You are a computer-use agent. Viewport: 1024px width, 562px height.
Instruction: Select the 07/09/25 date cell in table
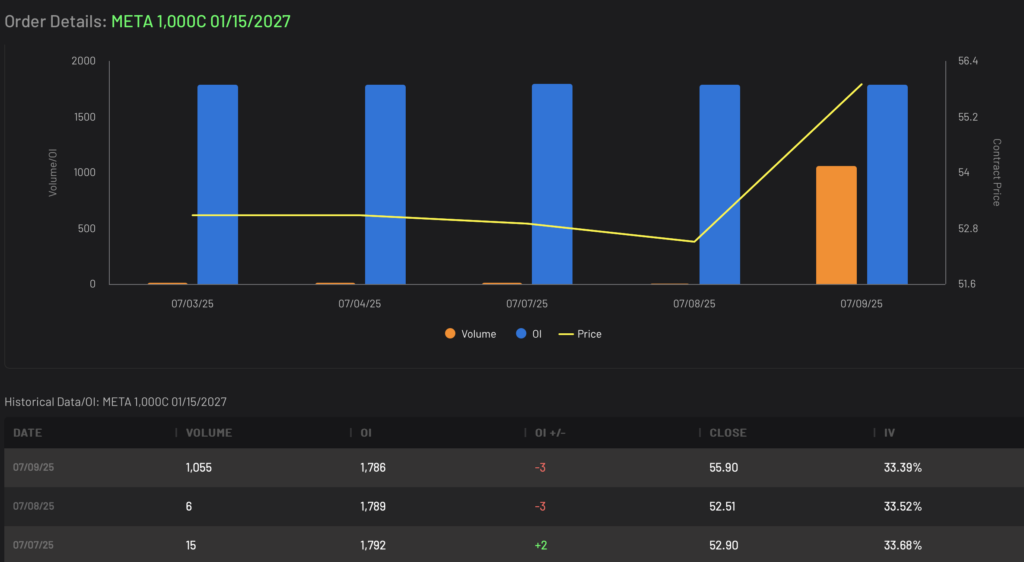33,467
